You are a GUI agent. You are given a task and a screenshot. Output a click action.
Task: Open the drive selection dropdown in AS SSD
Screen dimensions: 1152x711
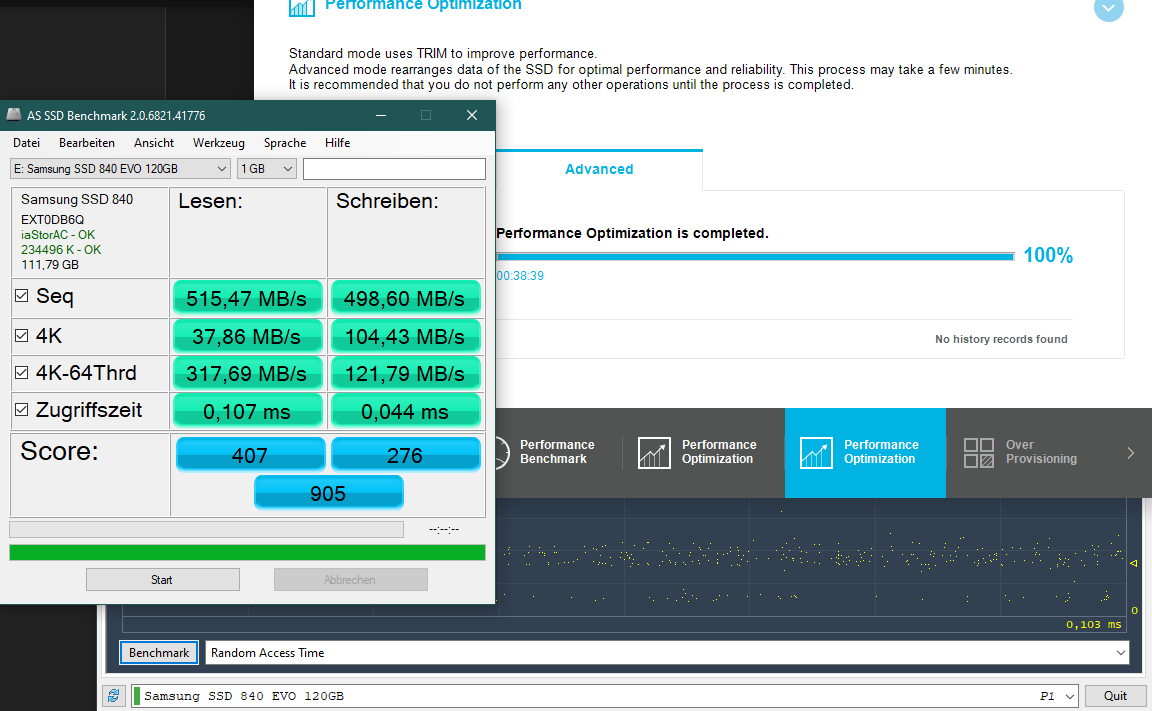(120, 169)
